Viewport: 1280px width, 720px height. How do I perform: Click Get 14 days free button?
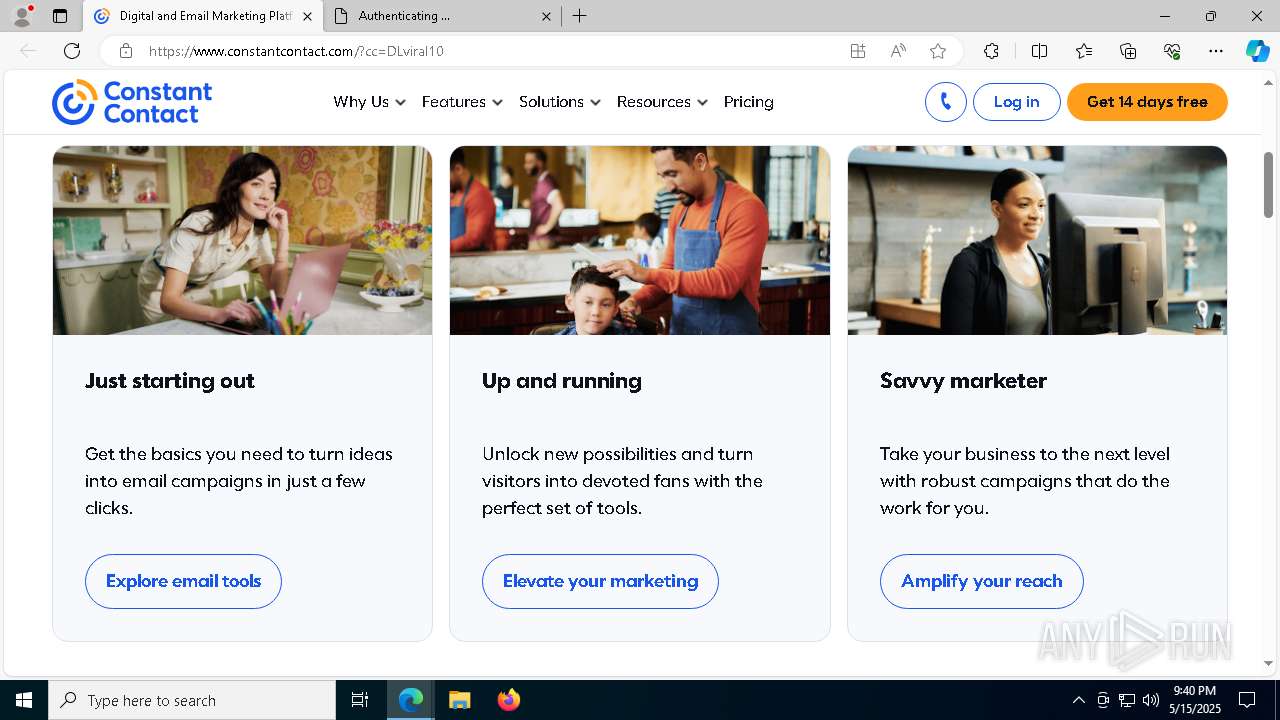pos(1147,102)
